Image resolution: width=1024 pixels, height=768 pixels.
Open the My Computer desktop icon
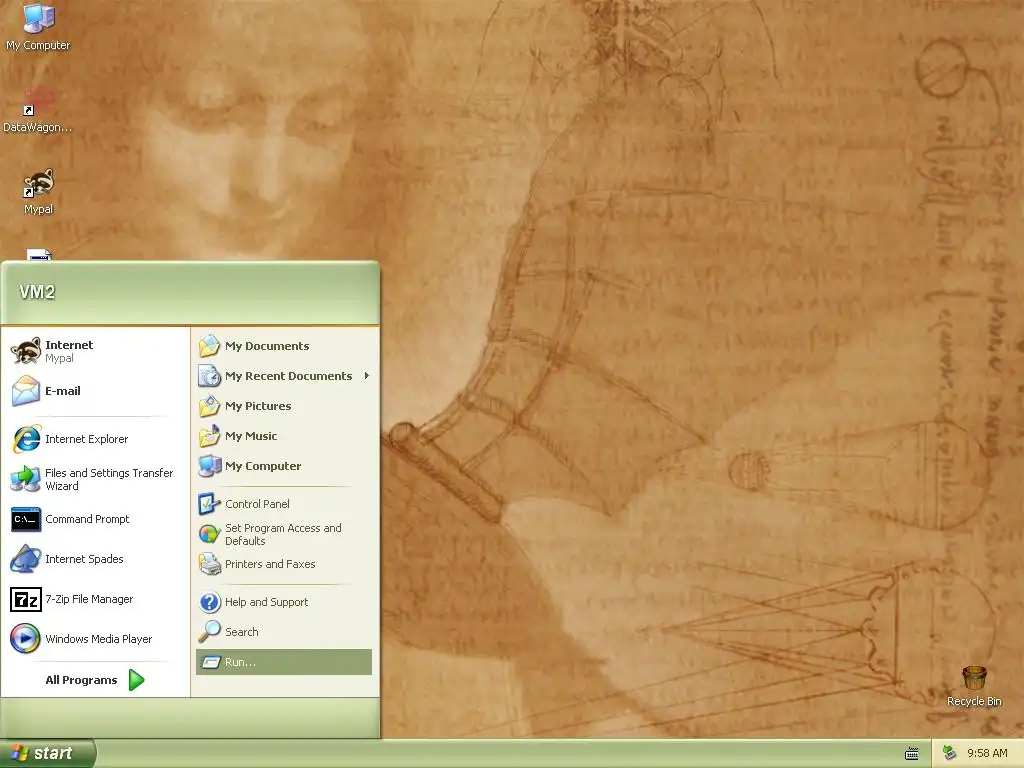(x=38, y=26)
